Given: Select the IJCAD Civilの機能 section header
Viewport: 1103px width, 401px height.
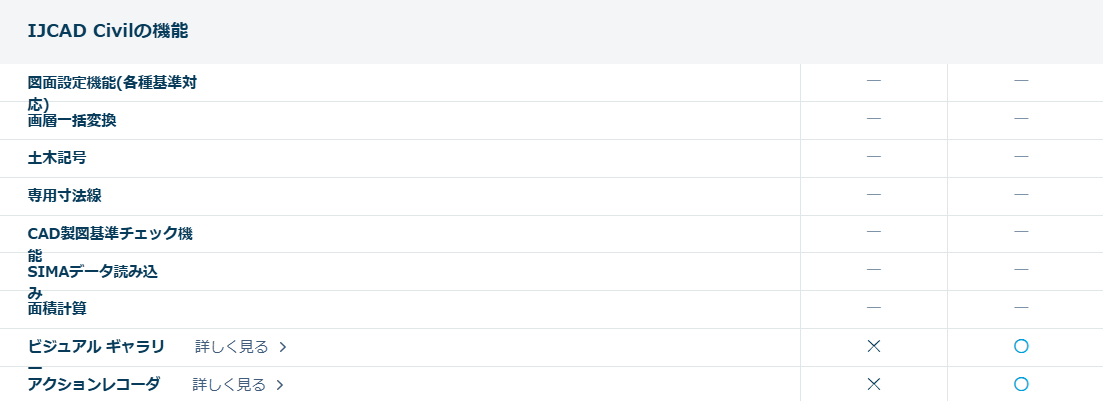Looking at the screenshot, I should (x=108, y=31).
